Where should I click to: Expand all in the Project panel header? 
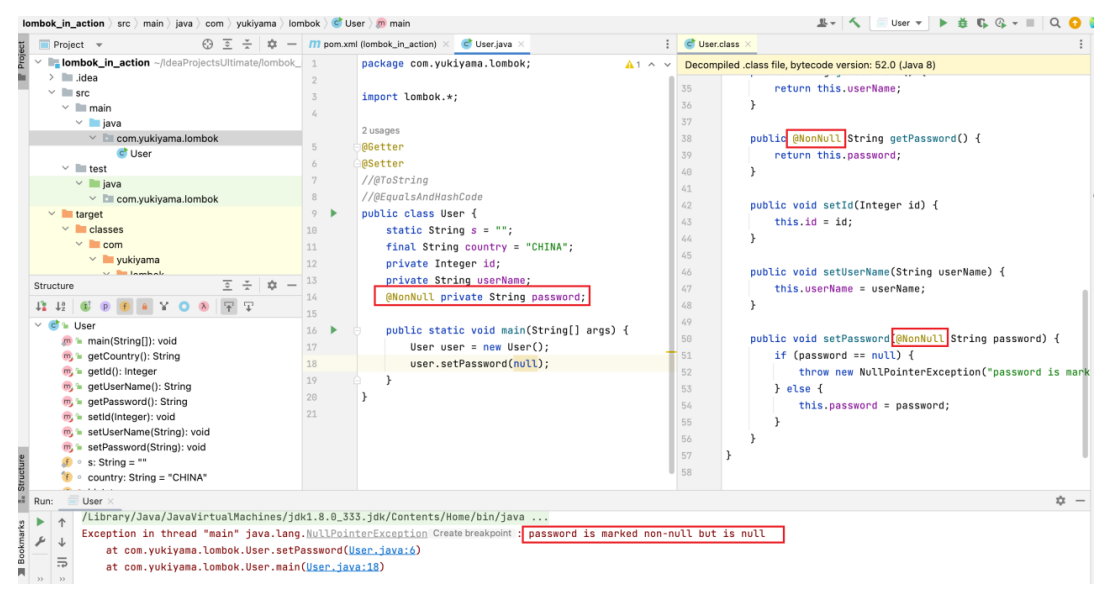coord(227,44)
